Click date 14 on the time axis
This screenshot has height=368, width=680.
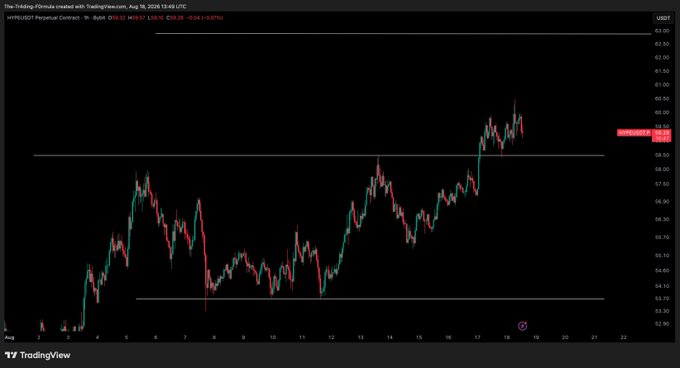pyautogui.click(x=389, y=337)
